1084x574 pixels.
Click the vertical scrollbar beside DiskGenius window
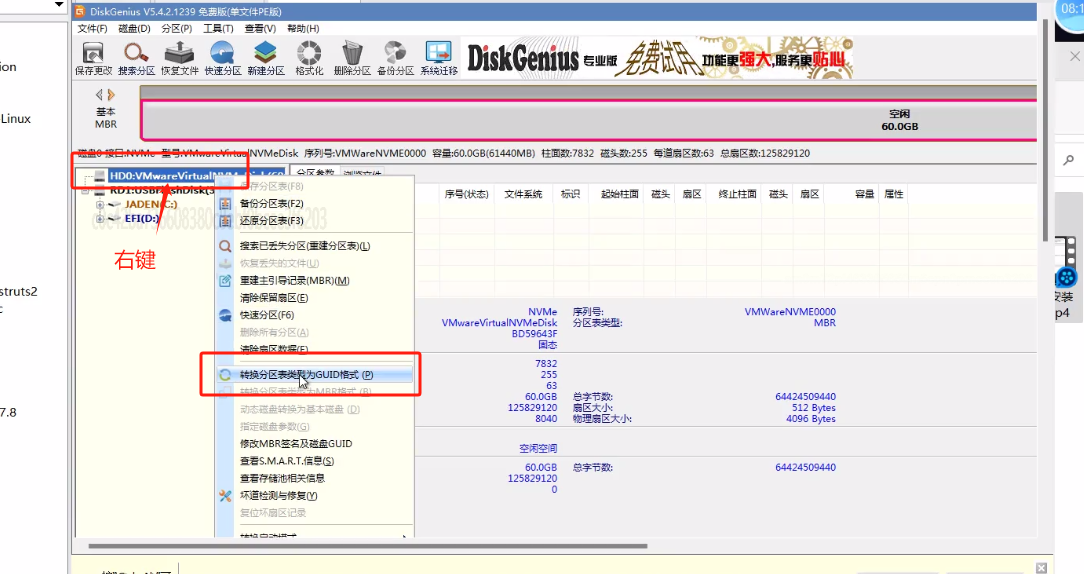(1045, 131)
